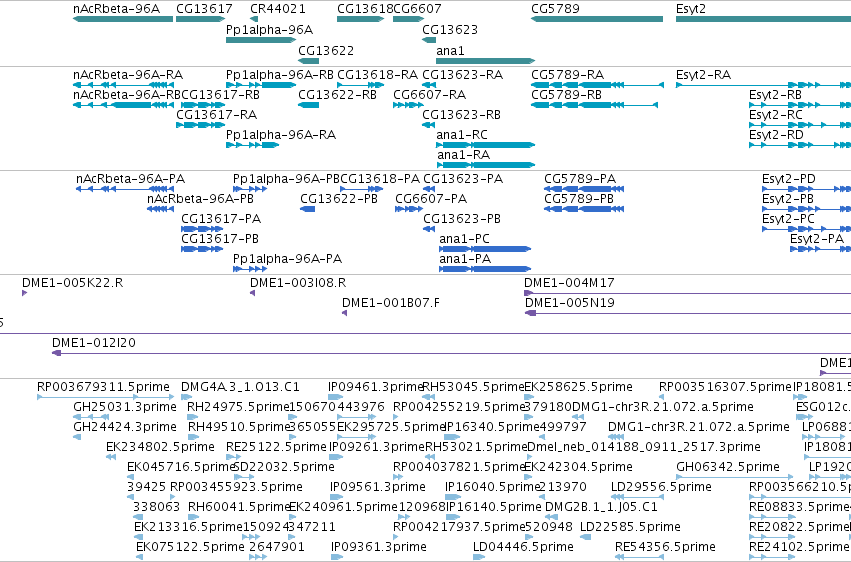Select the IP09361.3prime EST
Viewport: 851px width, 562px height.
(337, 558)
